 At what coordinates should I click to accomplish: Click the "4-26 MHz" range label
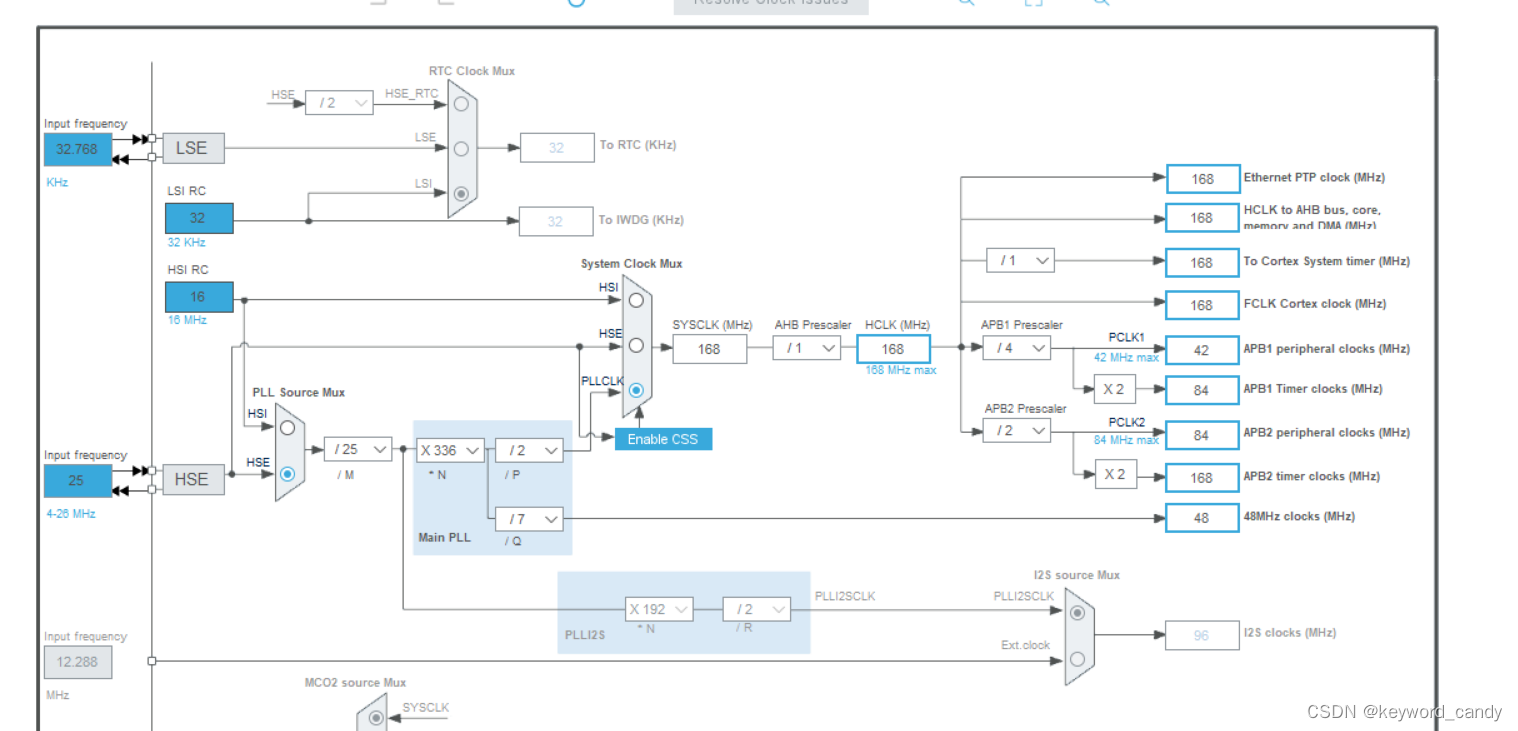[70, 513]
